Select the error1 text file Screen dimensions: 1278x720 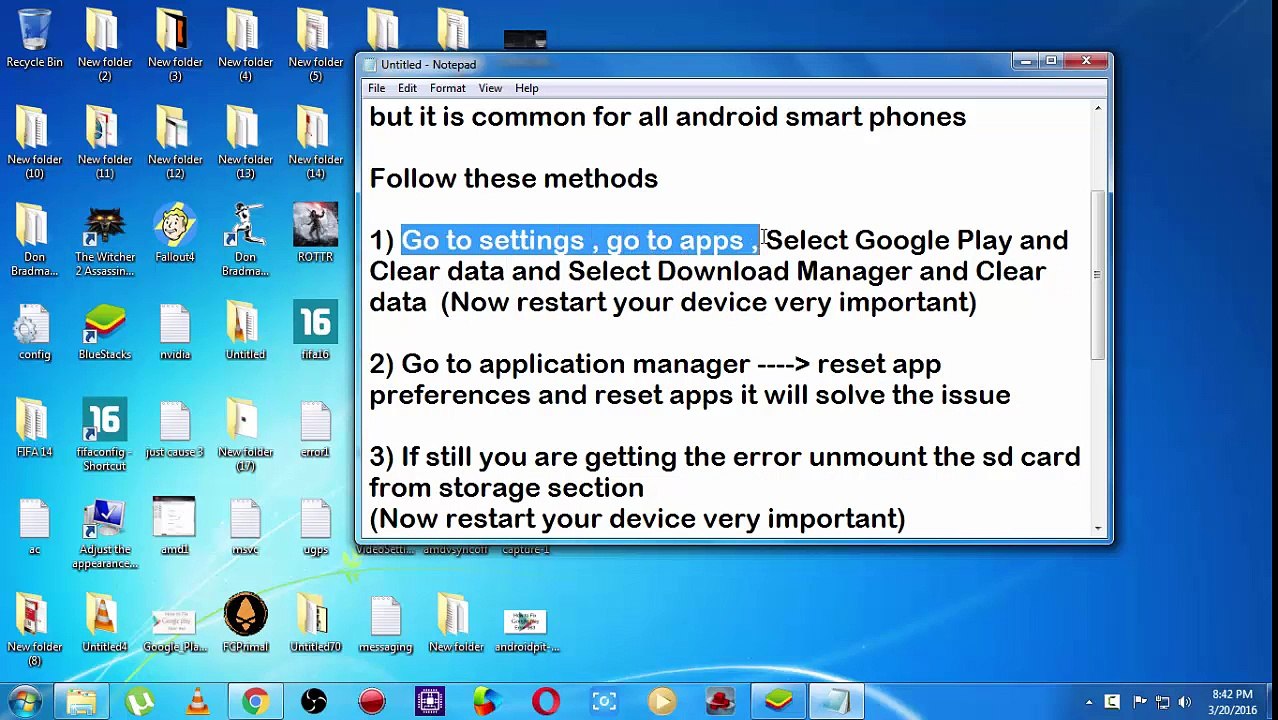pyautogui.click(x=315, y=429)
